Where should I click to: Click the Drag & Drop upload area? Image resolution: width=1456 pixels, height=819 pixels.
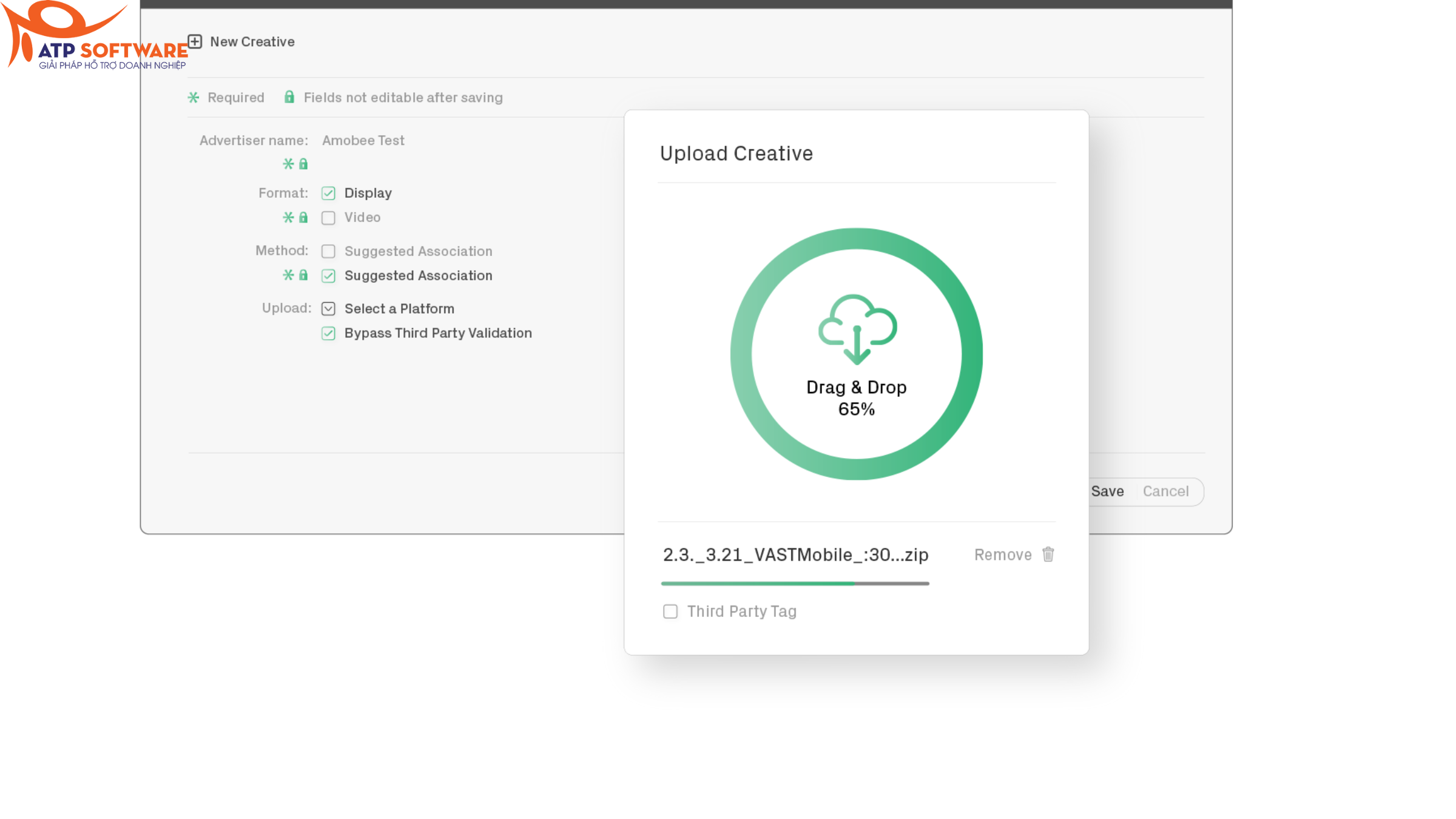coord(857,354)
